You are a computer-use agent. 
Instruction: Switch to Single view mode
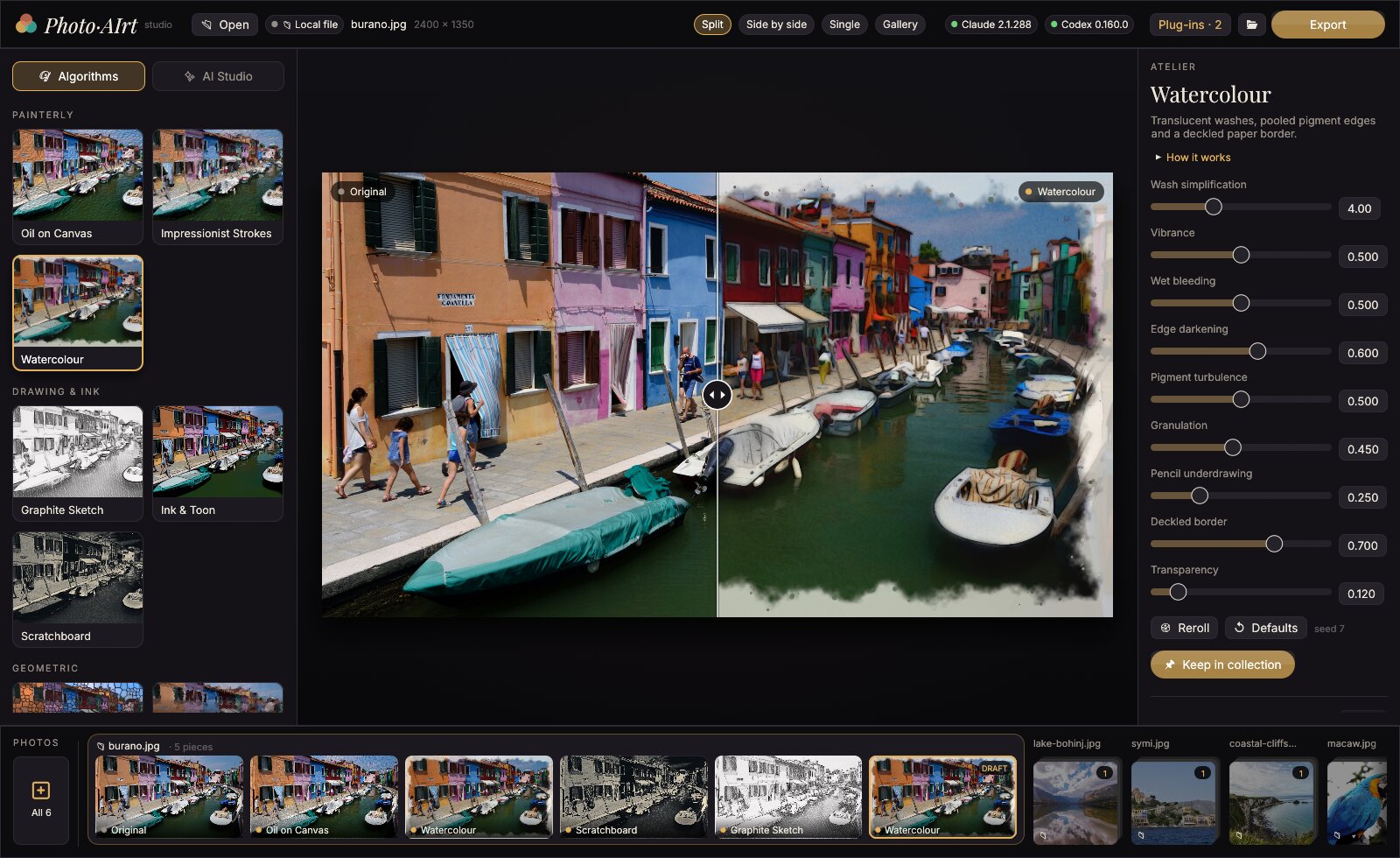click(844, 25)
